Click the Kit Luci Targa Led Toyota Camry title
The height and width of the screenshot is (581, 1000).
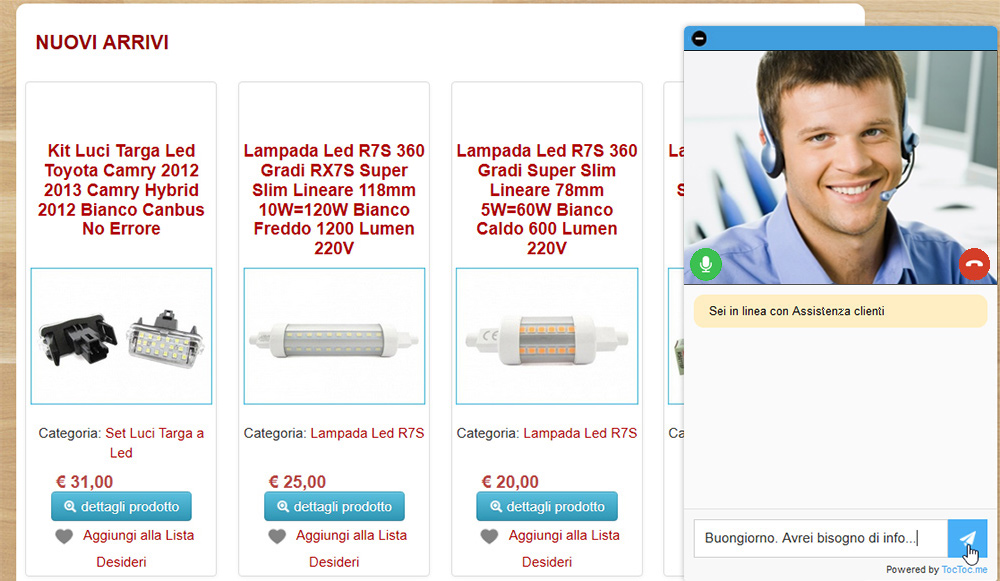coord(121,189)
